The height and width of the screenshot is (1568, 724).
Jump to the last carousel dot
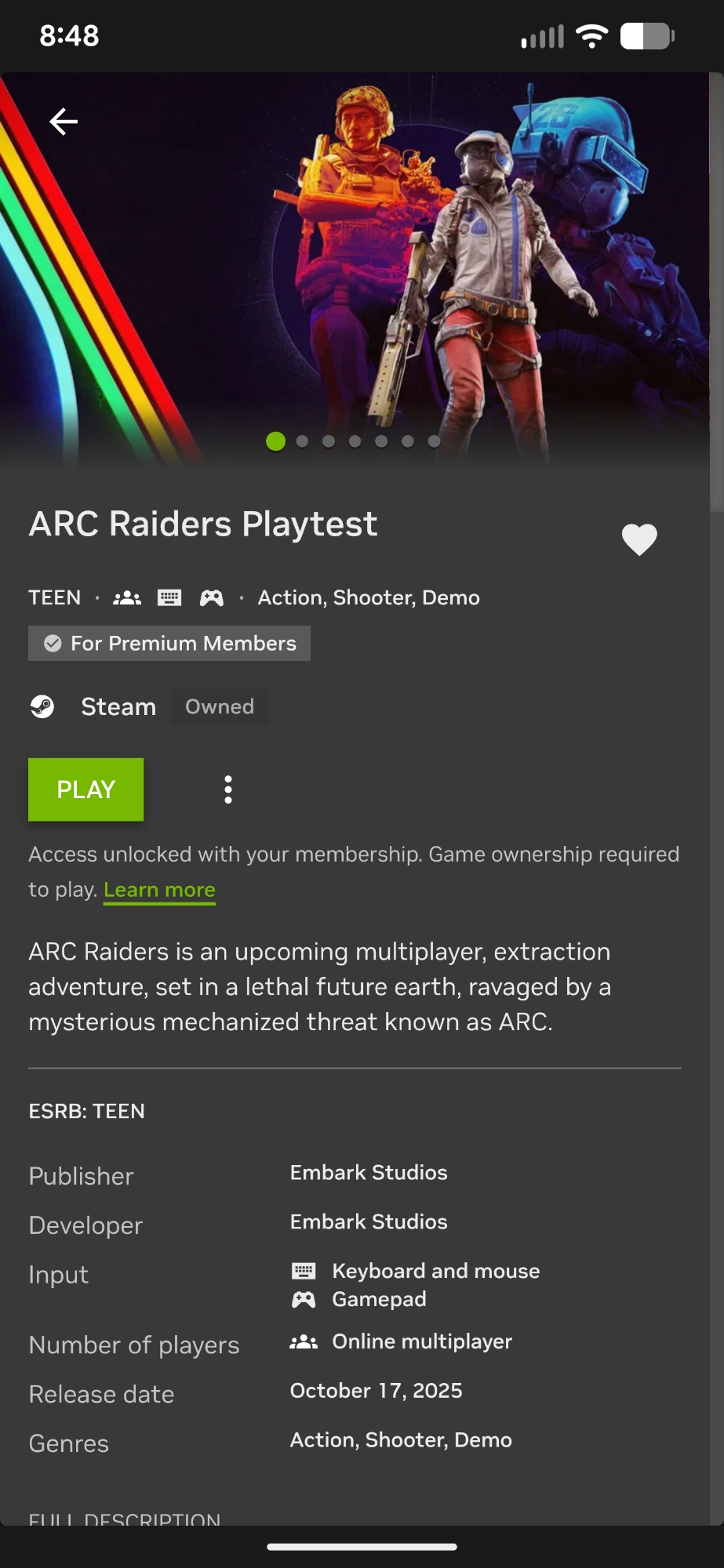tap(434, 441)
